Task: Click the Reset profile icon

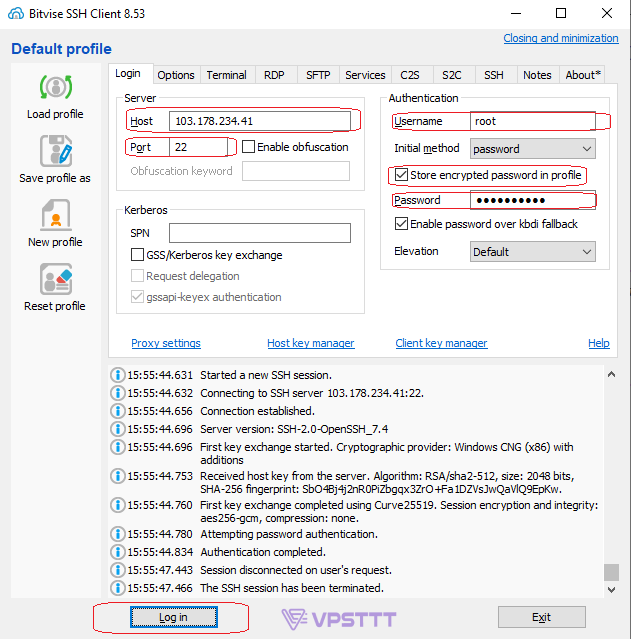Action: [56, 279]
